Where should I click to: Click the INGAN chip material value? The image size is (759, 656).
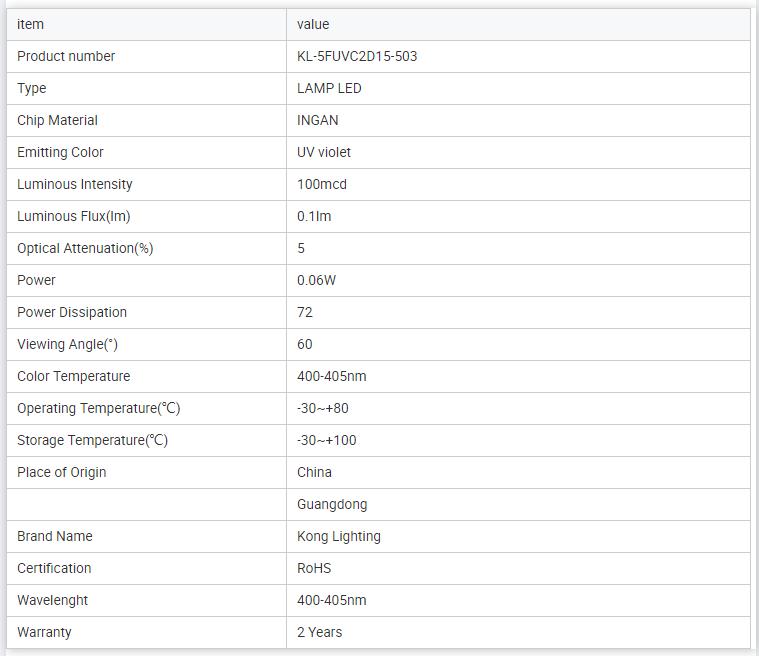tap(318, 120)
